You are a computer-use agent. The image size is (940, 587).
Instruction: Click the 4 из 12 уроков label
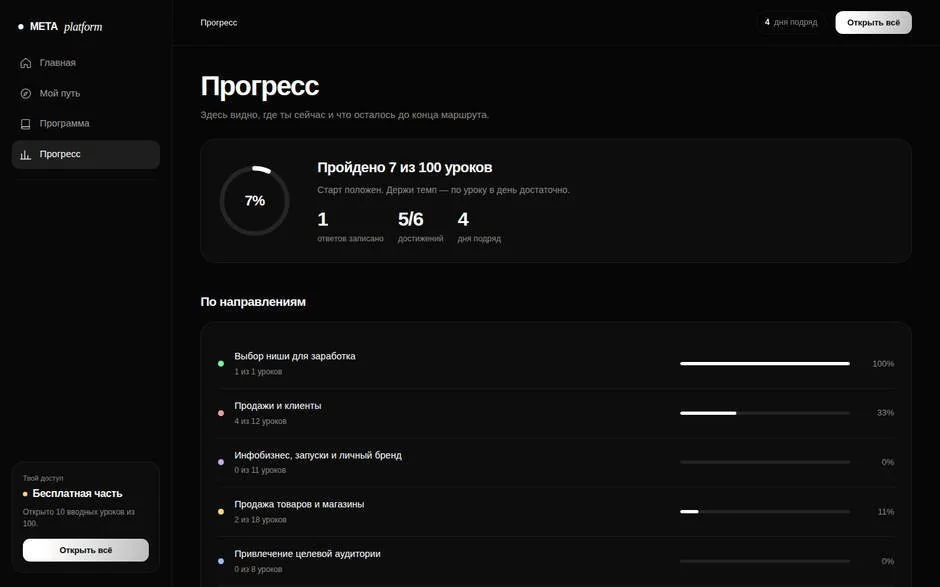coord(260,421)
